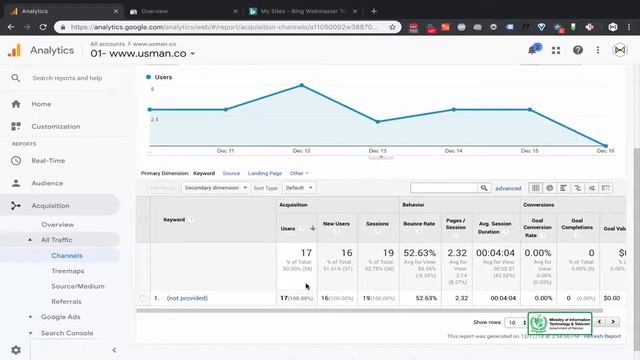The width and height of the screenshot is (640, 360).
Task: Open the Other primary dimension dropdown
Action: (x=299, y=173)
